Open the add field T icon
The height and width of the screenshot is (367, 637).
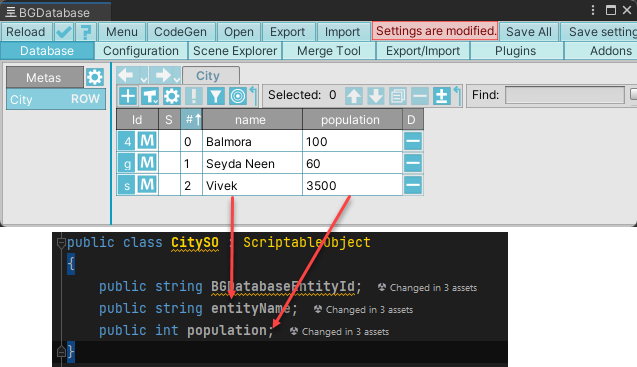coord(150,96)
